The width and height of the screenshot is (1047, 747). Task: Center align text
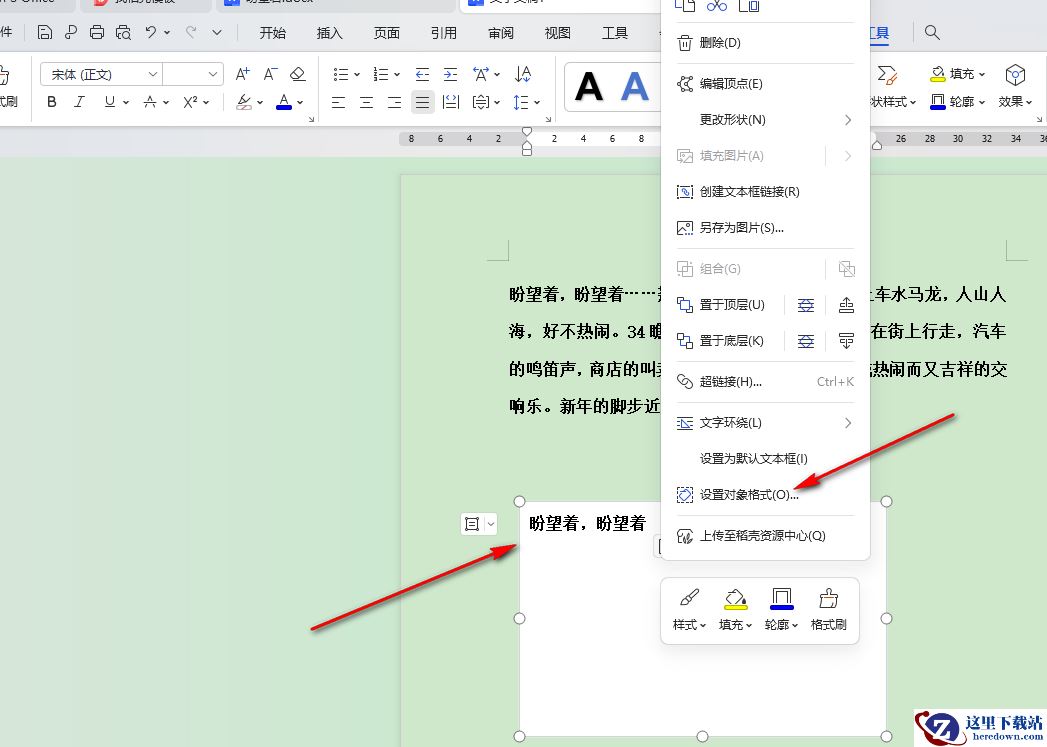pyautogui.click(x=367, y=102)
